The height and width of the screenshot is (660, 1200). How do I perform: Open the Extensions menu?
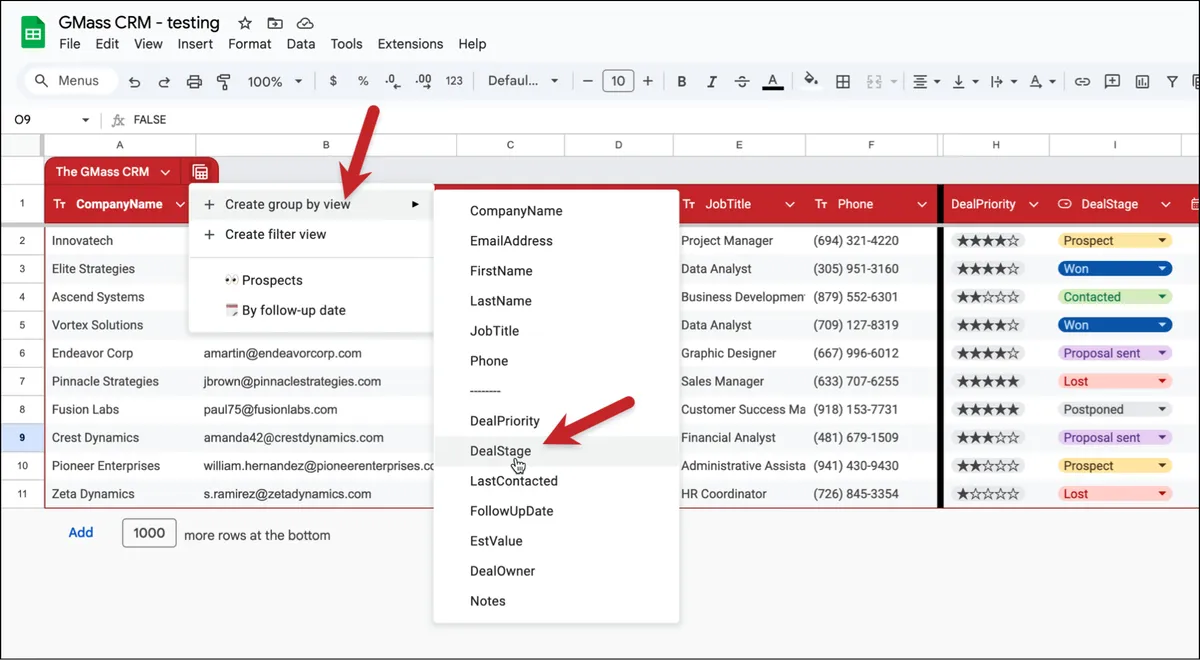[410, 44]
